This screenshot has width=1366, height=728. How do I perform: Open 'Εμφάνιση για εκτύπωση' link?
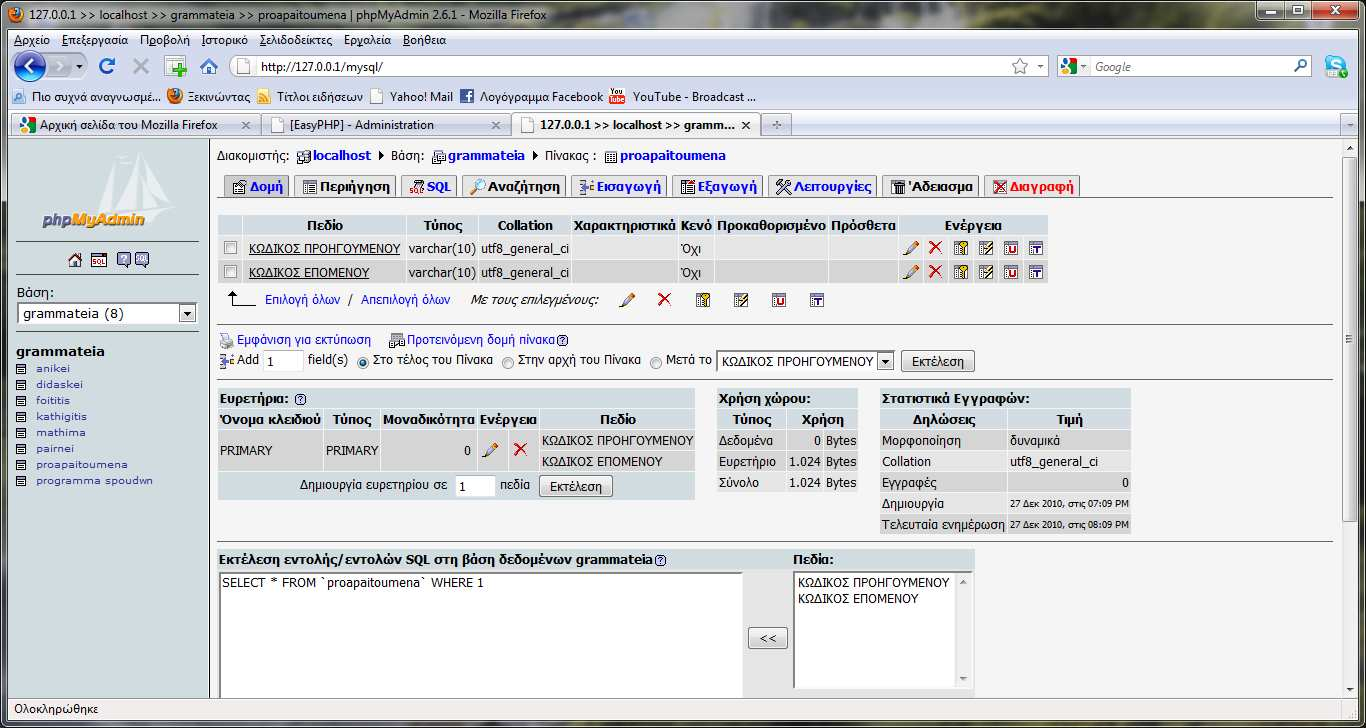[302, 340]
